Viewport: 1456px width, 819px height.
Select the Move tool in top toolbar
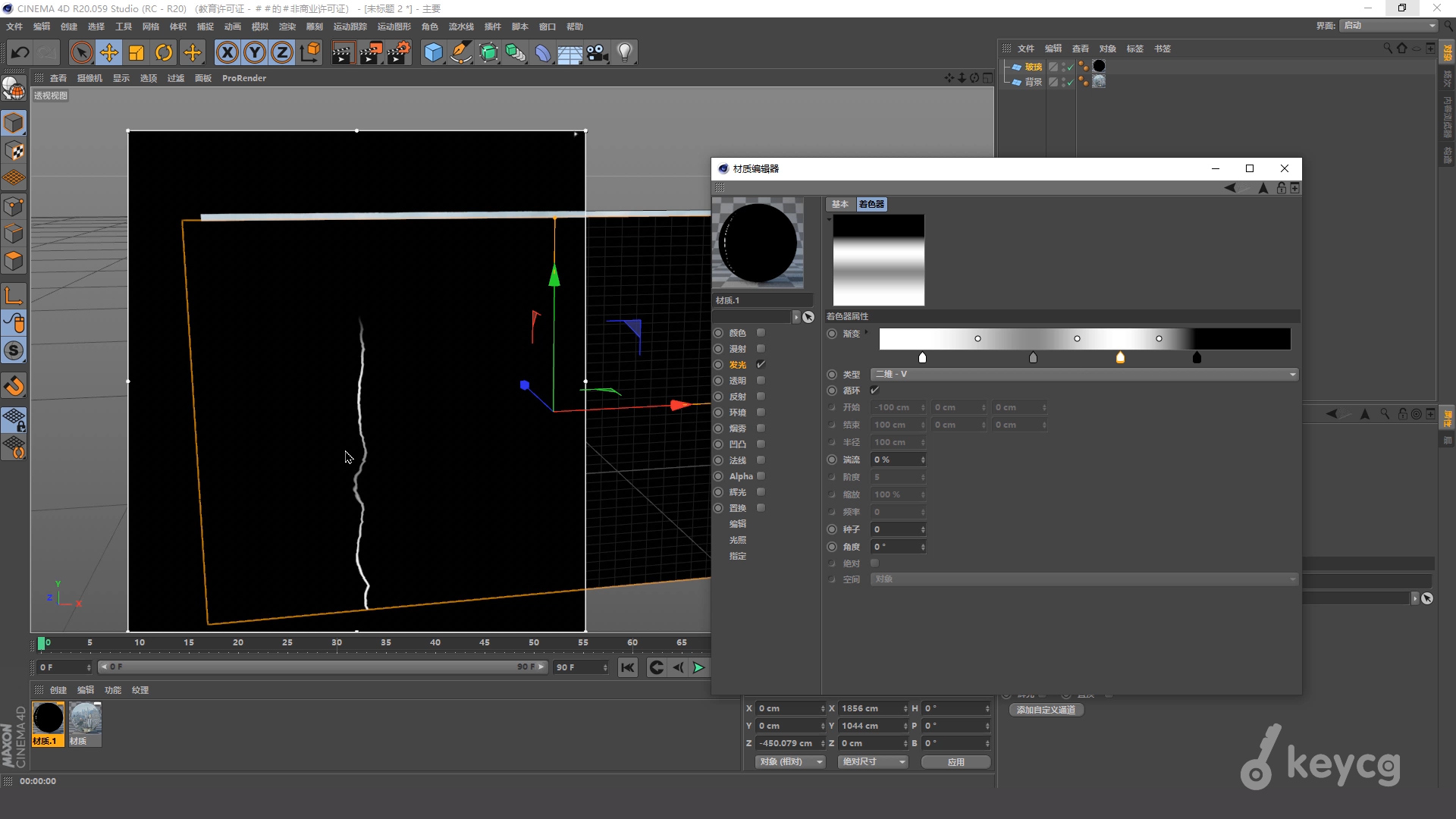[109, 52]
